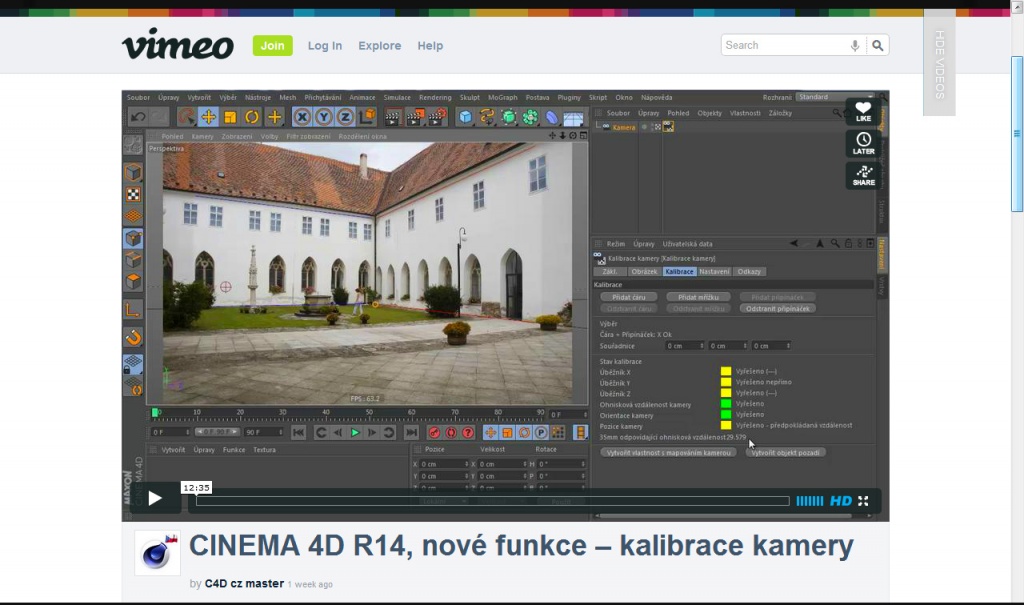Click the red question mark keyframe icon
This screenshot has width=1024, height=605.
click(468, 433)
